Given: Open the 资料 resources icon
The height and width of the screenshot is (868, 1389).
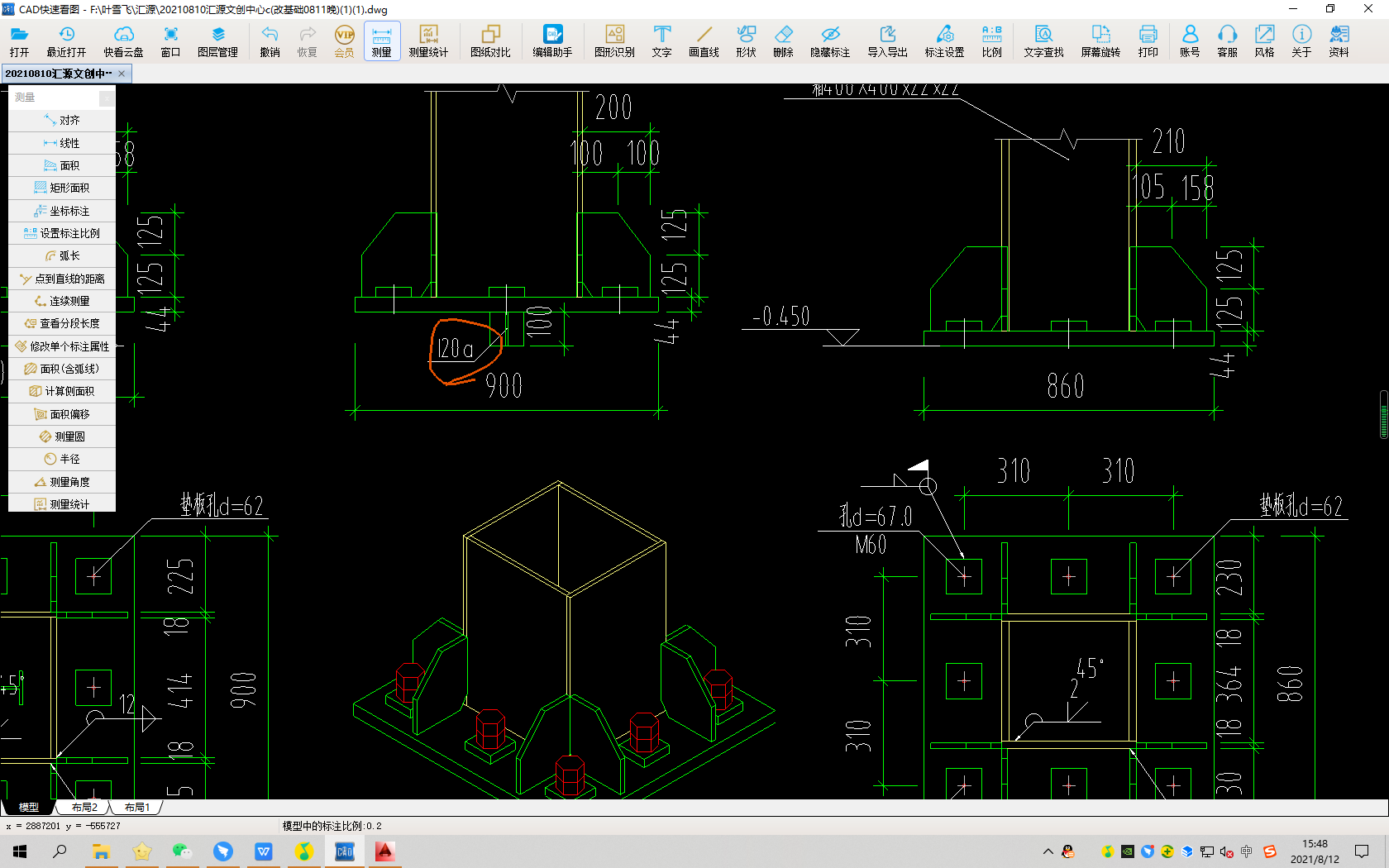Looking at the screenshot, I should [x=1339, y=41].
